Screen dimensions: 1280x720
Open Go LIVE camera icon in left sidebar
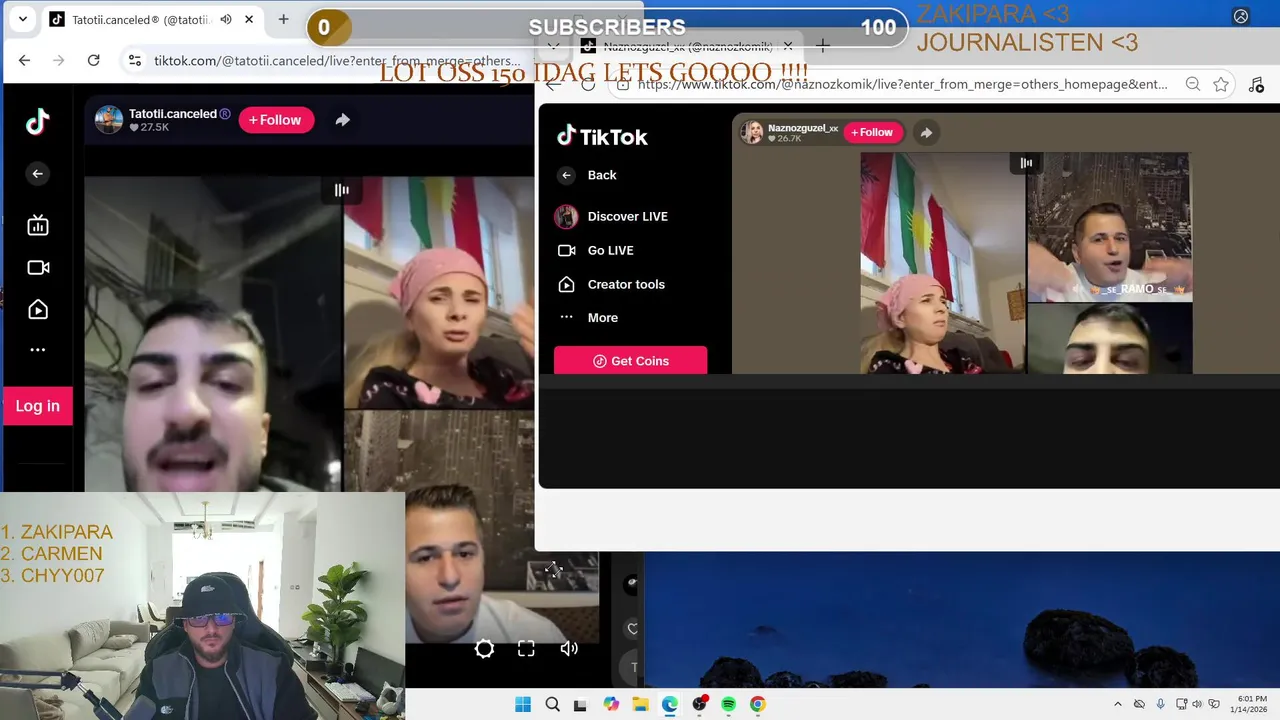38,267
